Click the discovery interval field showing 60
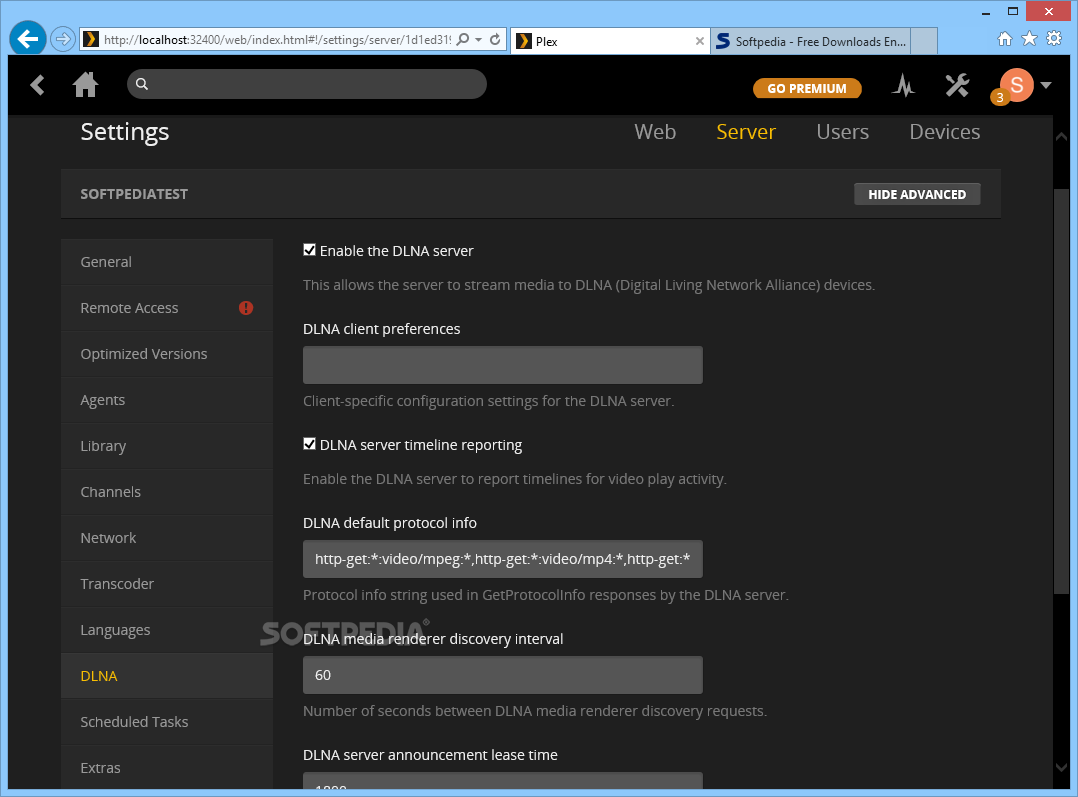The image size is (1078, 797). point(503,675)
